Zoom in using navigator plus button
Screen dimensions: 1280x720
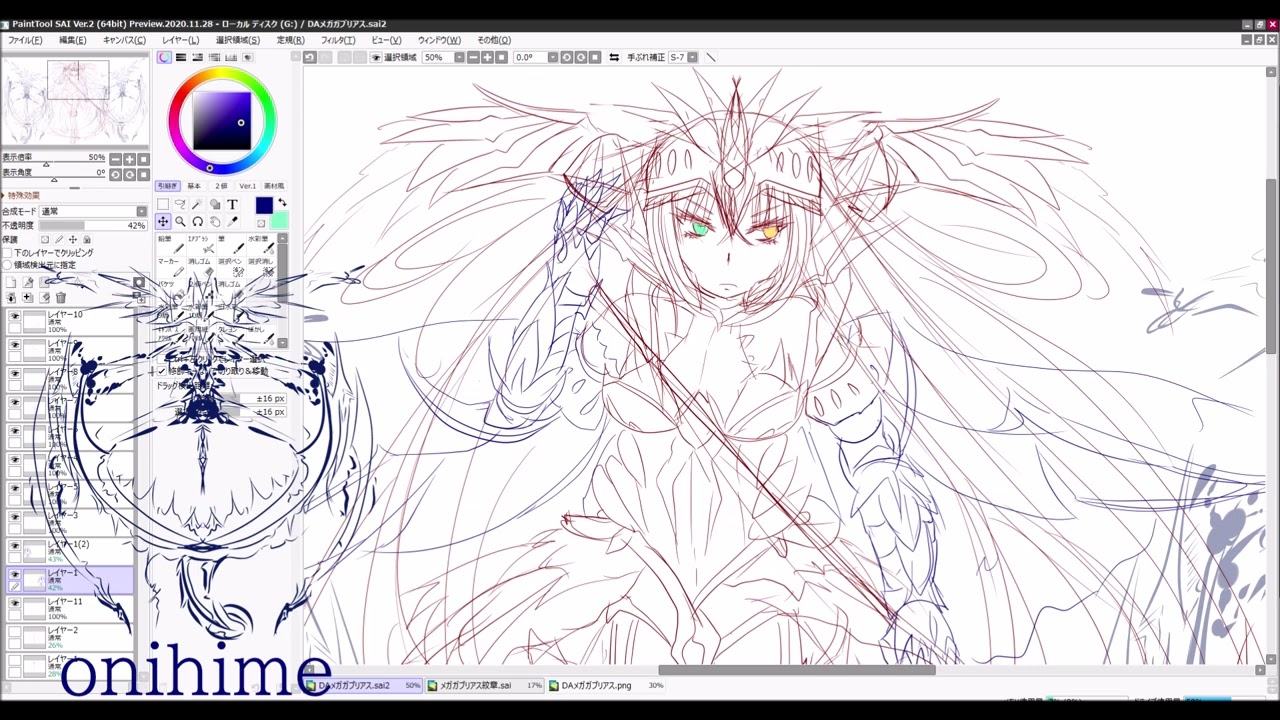(x=130, y=159)
